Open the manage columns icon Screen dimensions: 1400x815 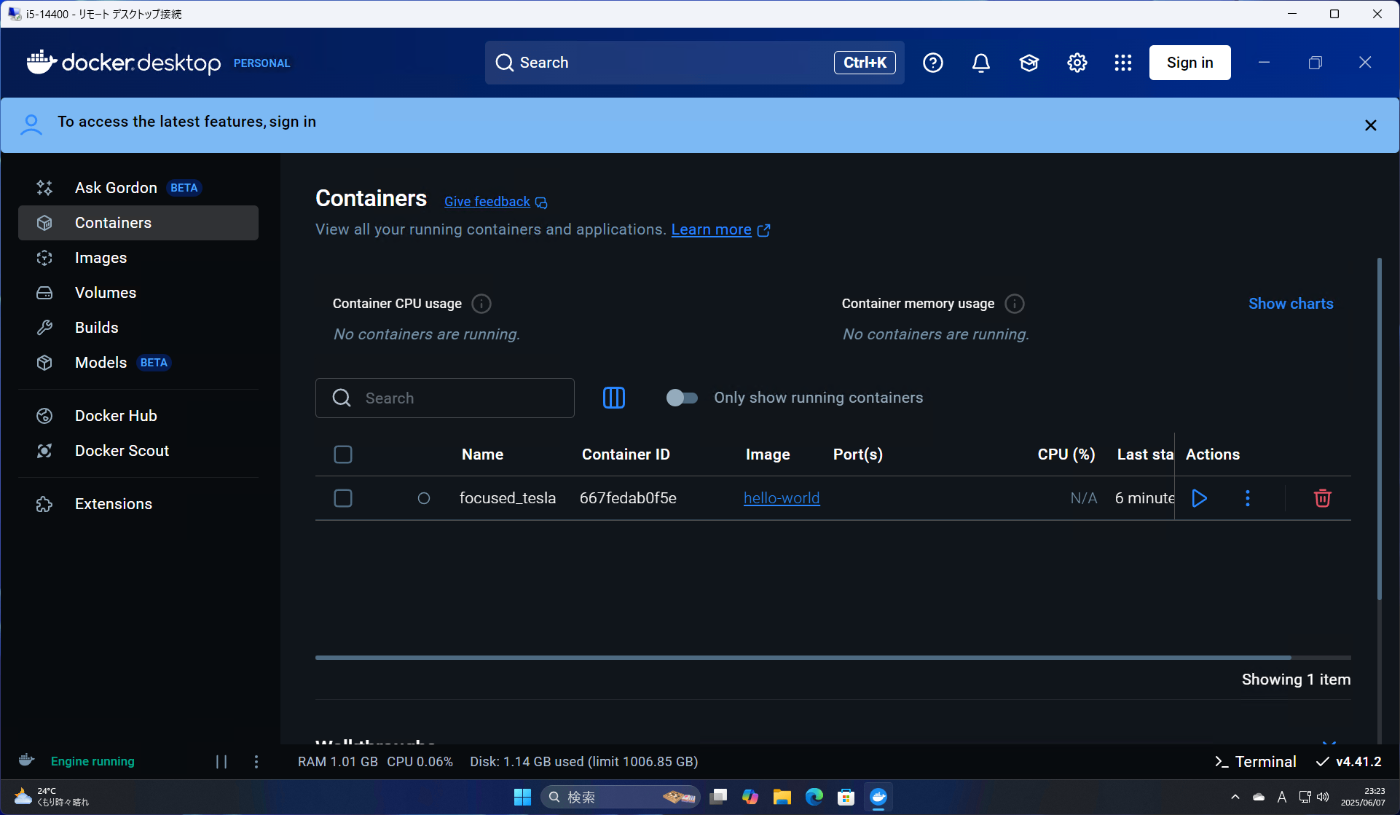coord(614,398)
